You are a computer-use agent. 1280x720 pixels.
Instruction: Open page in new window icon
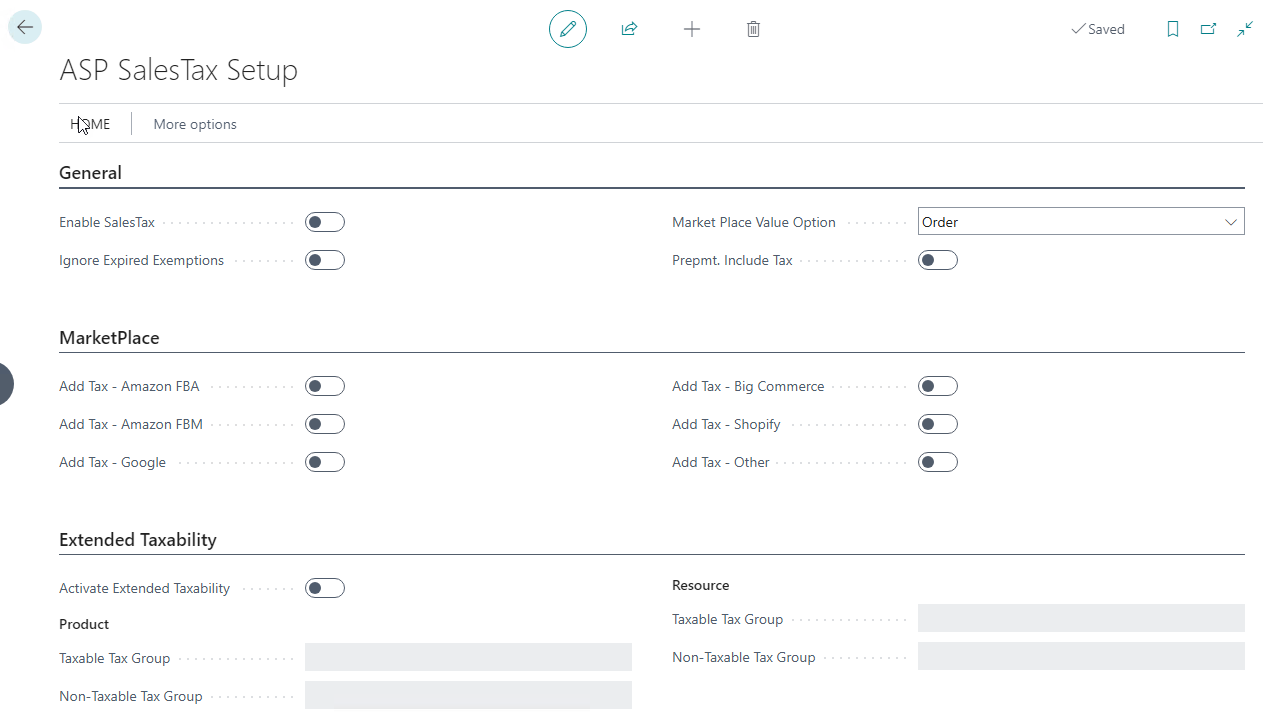(x=1208, y=29)
